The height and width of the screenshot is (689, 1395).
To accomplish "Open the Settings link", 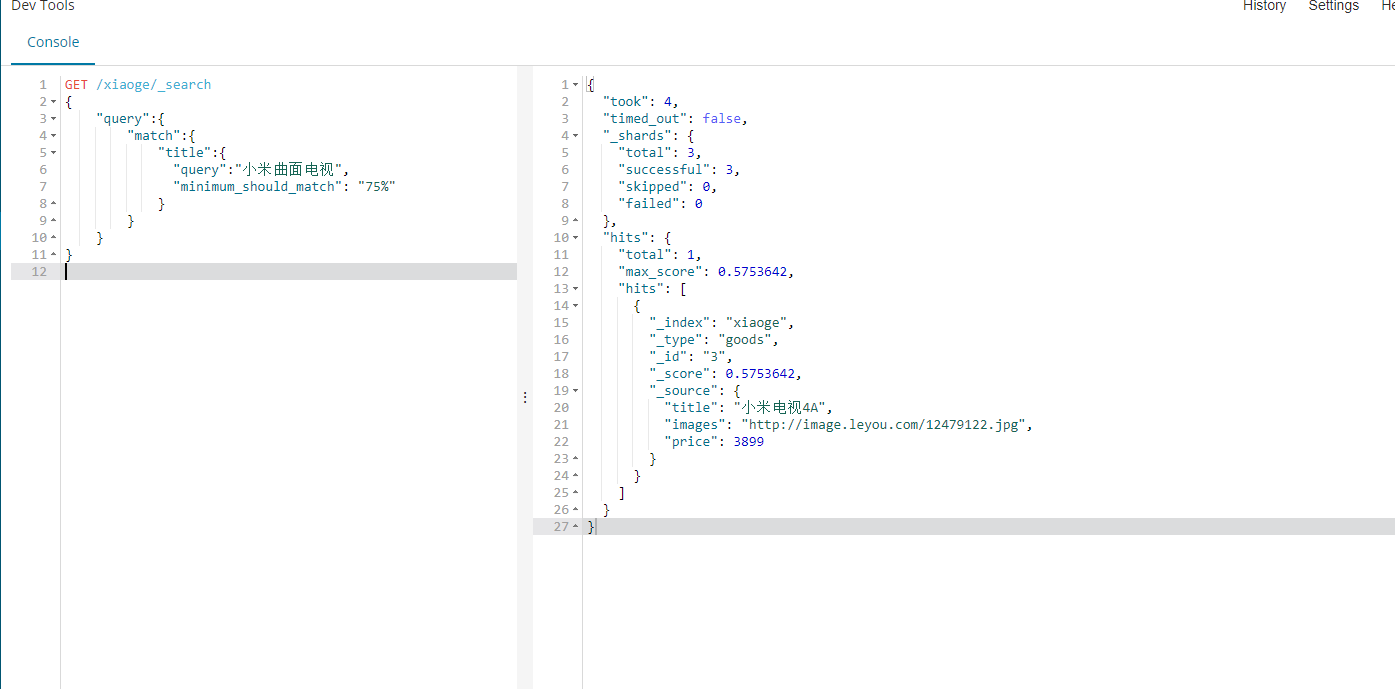I will click(1334, 6).
